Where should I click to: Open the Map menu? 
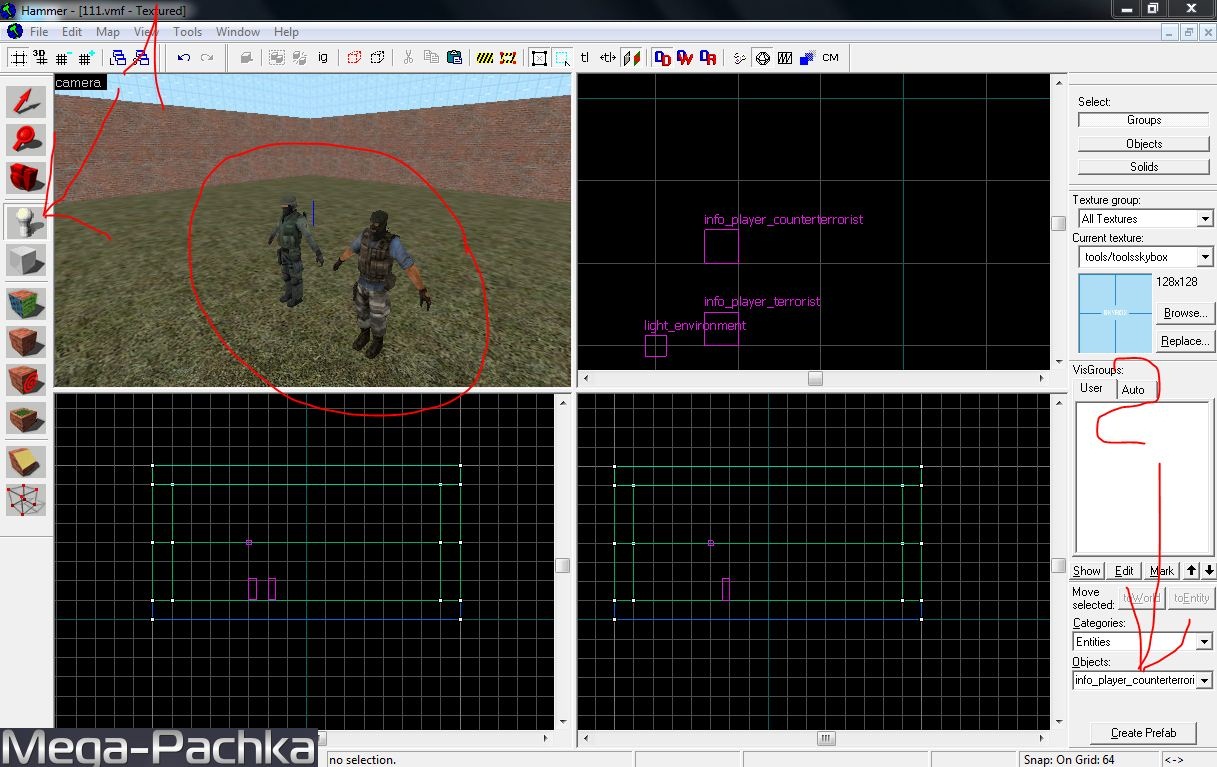(108, 32)
